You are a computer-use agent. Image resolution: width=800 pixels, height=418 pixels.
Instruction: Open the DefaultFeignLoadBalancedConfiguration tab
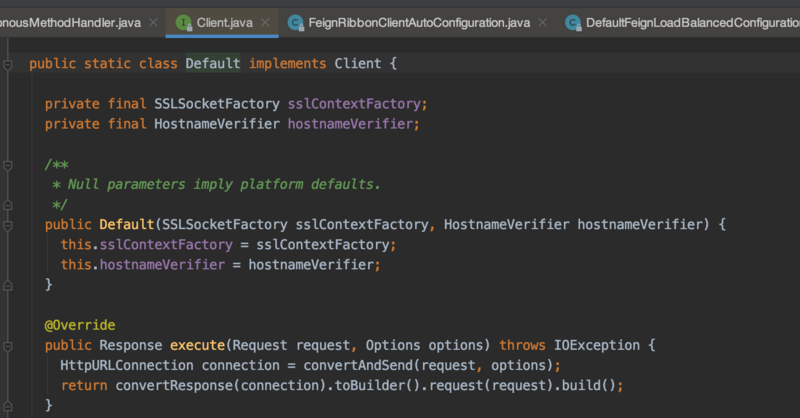pyautogui.click(x=690, y=21)
